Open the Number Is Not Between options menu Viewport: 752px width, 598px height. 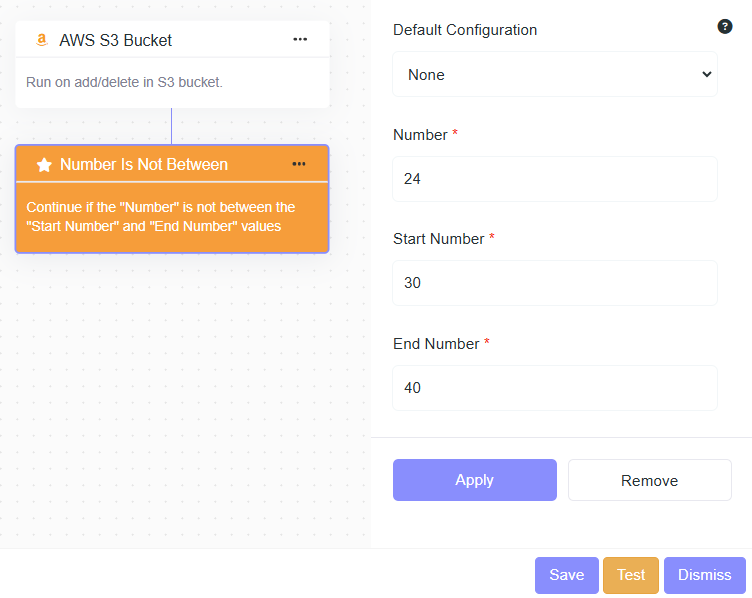coord(299,164)
